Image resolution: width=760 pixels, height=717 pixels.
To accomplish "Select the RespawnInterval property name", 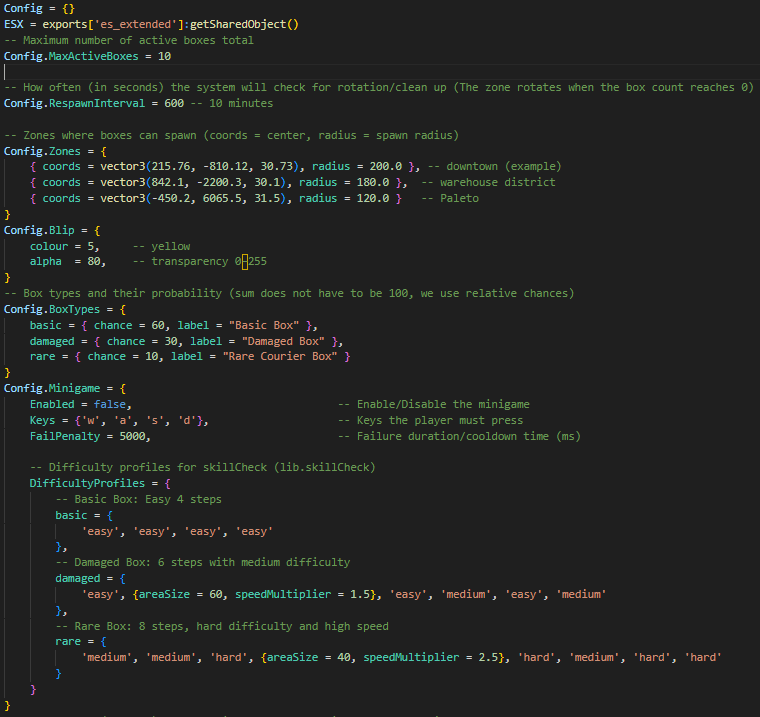I will (96, 103).
